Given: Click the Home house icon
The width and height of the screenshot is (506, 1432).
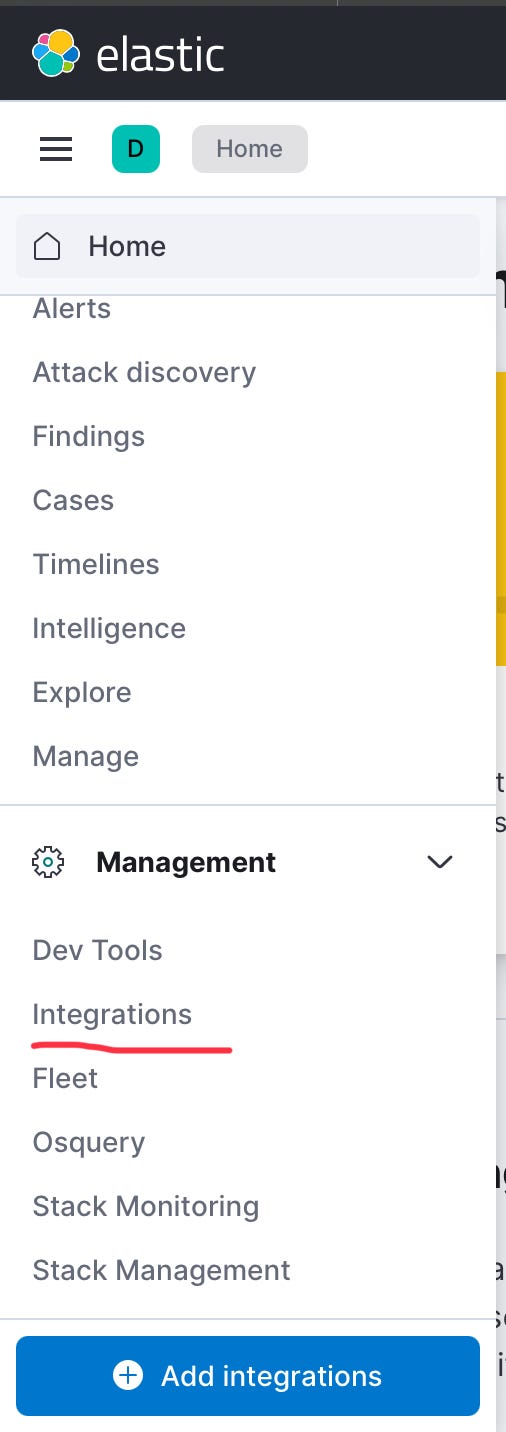Looking at the screenshot, I should click(47, 246).
